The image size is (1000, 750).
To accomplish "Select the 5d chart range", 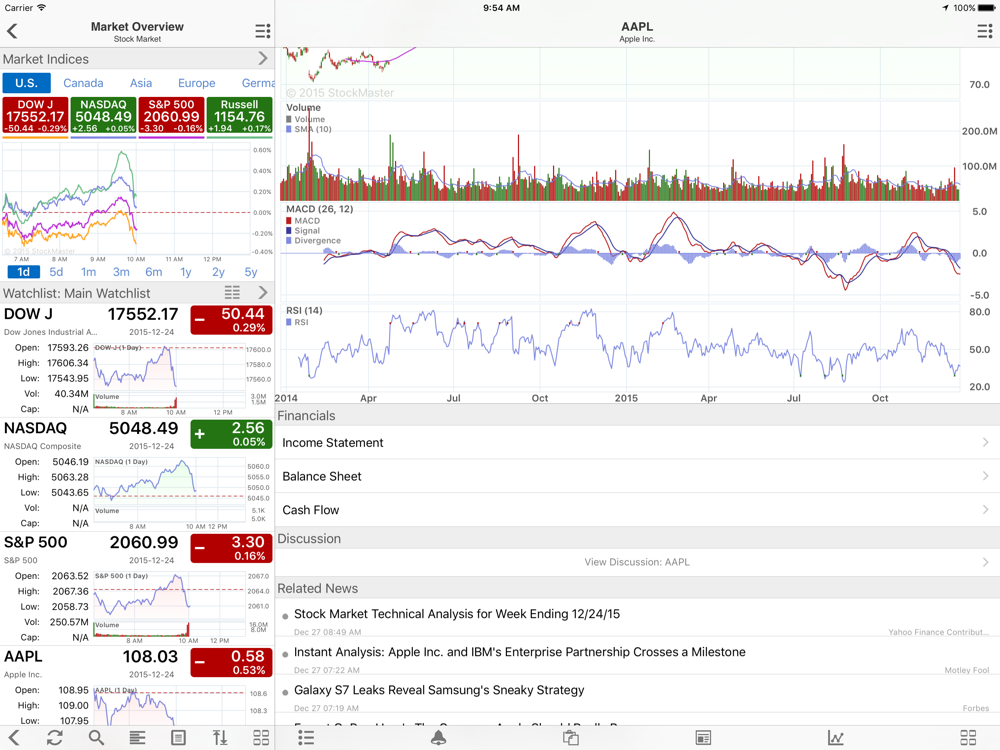I will [56, 272].
